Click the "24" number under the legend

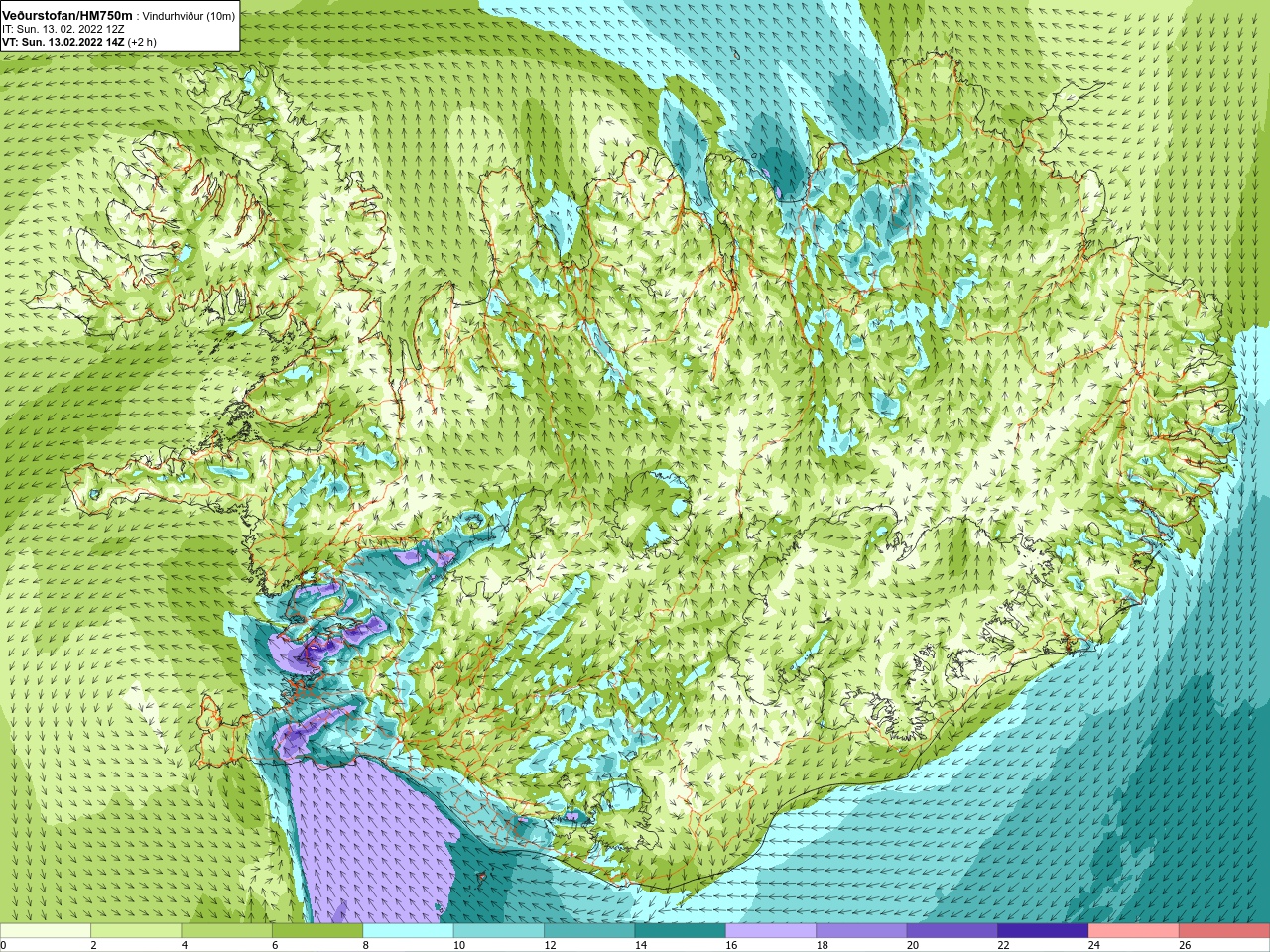tap(1094, 945)
